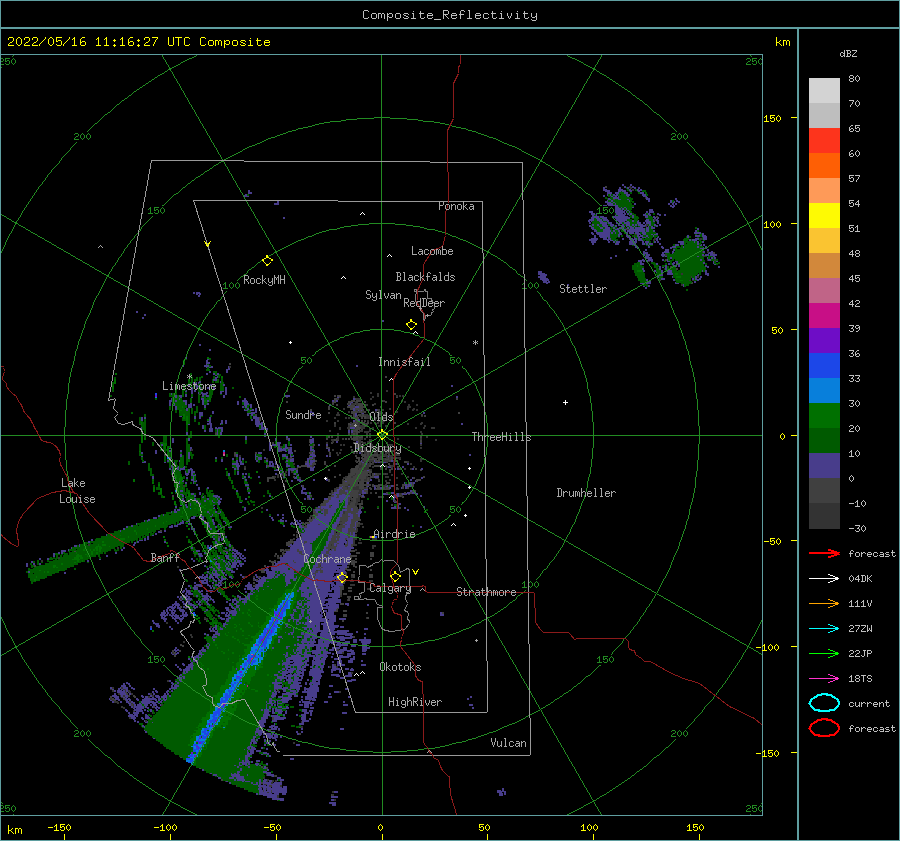This screenshot has width=900, height=841.
Task: Click the cyan current ellipse in legend
Action: (824, 703)
